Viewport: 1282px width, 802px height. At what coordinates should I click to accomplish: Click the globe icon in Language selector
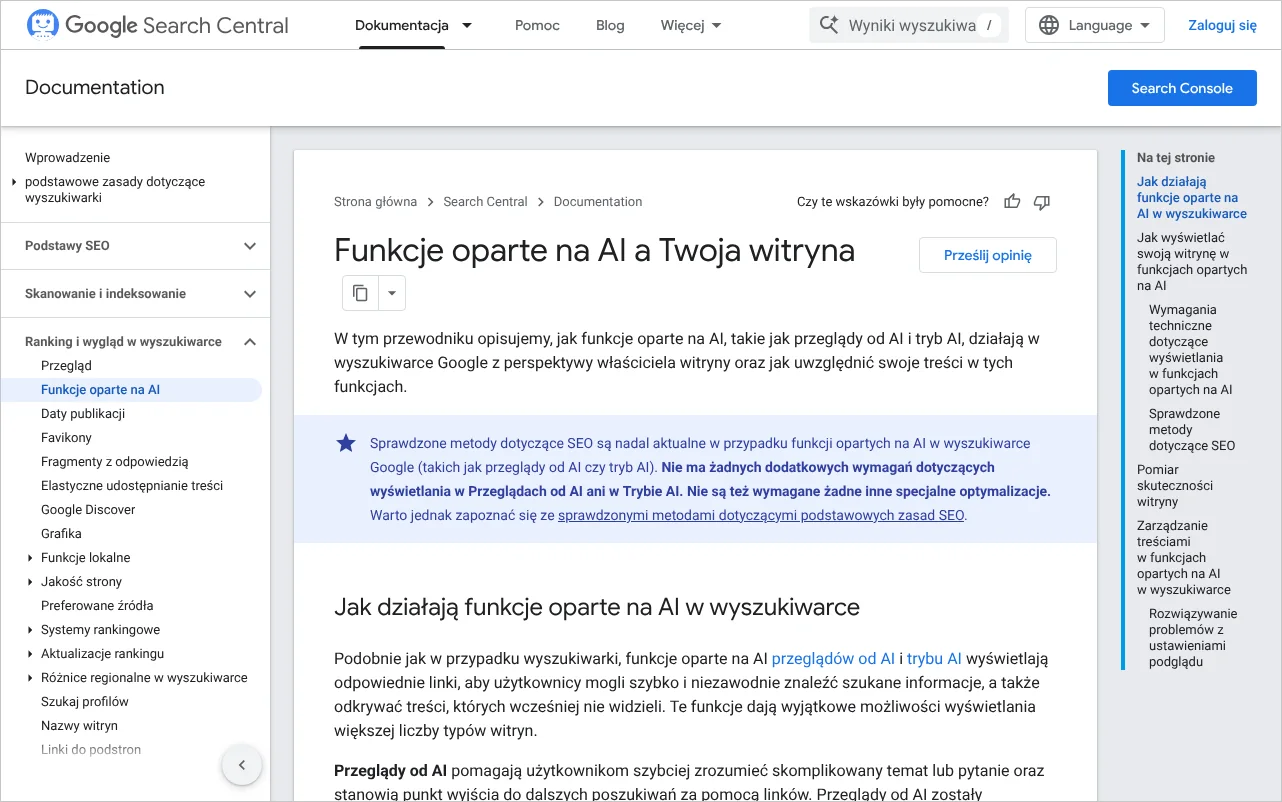coord(1049,26)
